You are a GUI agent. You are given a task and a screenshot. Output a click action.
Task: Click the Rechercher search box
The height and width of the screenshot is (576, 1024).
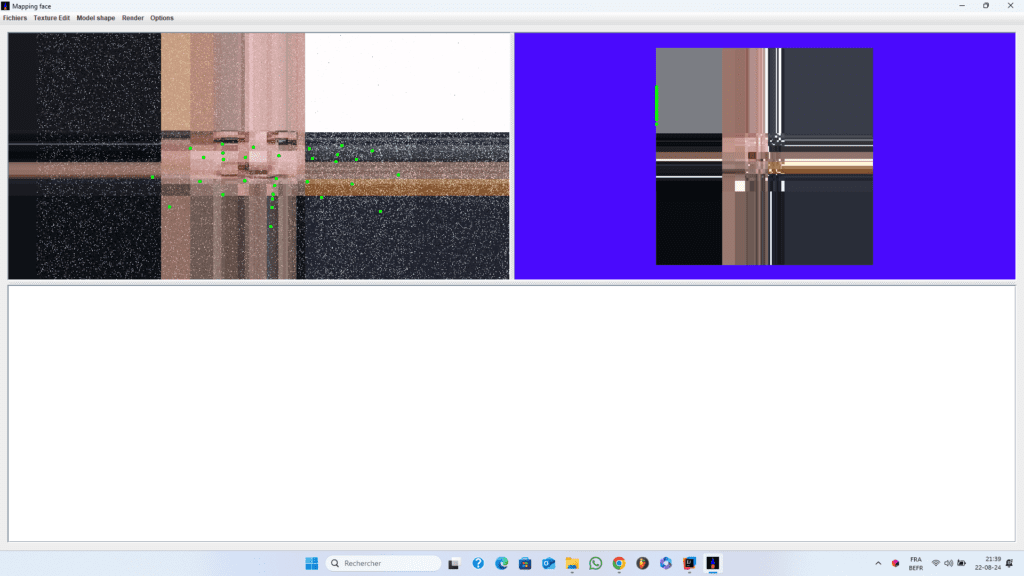click(x=384, y=563)
